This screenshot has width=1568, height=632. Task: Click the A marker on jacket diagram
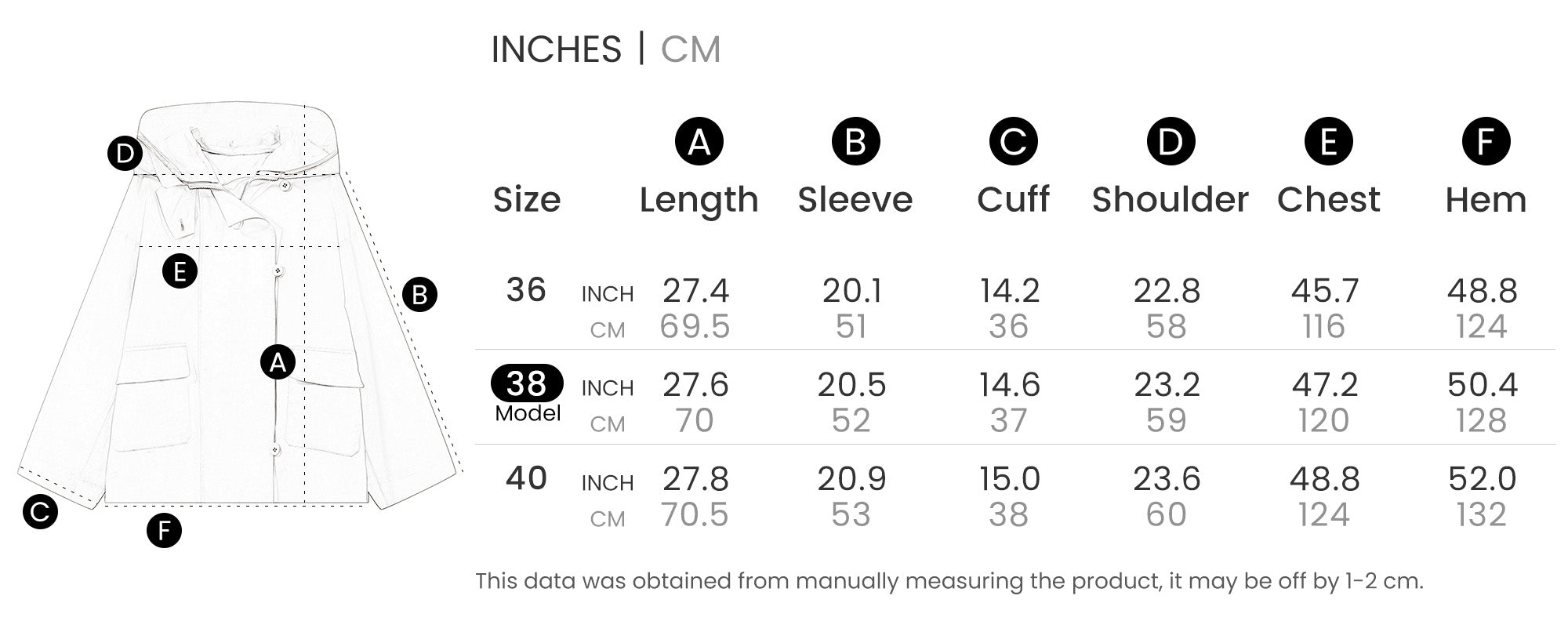click(278, 362)
